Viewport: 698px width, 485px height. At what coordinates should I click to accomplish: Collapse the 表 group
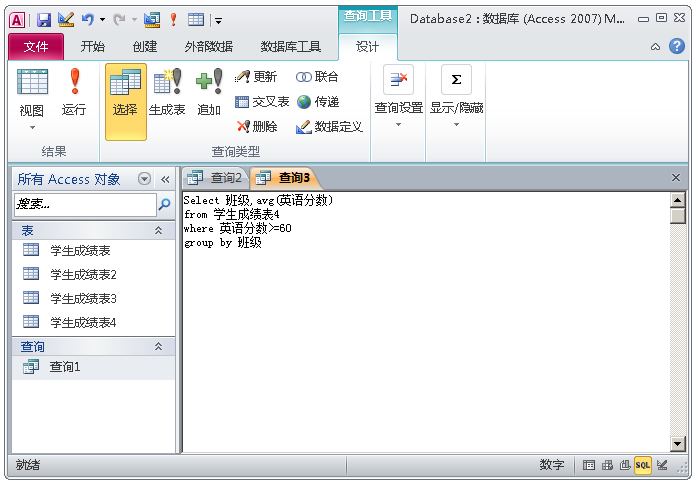pyautogui.click(x=158, y=230)
